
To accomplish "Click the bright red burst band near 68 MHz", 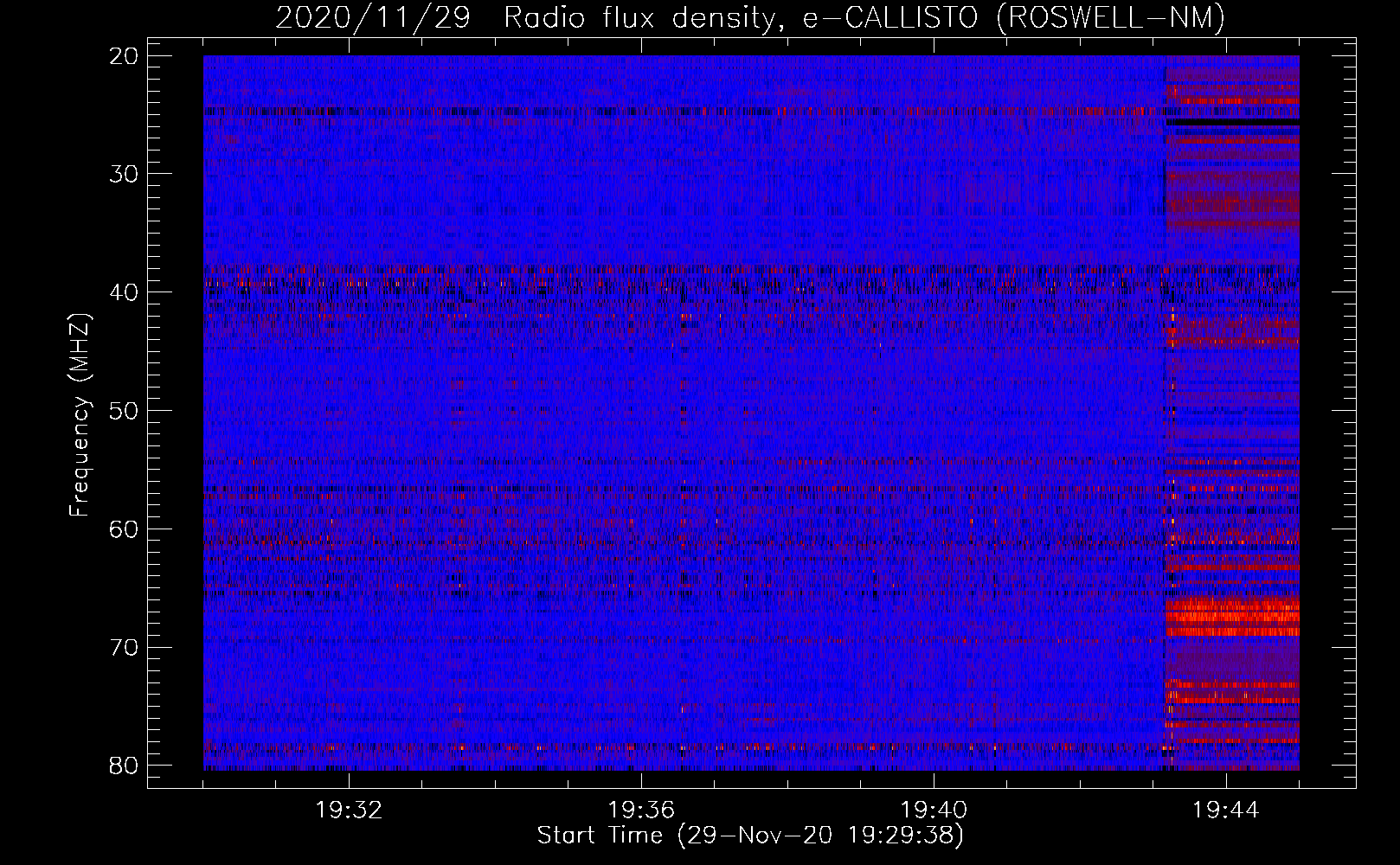I will pyautogui.click(x=1232, y=617).
